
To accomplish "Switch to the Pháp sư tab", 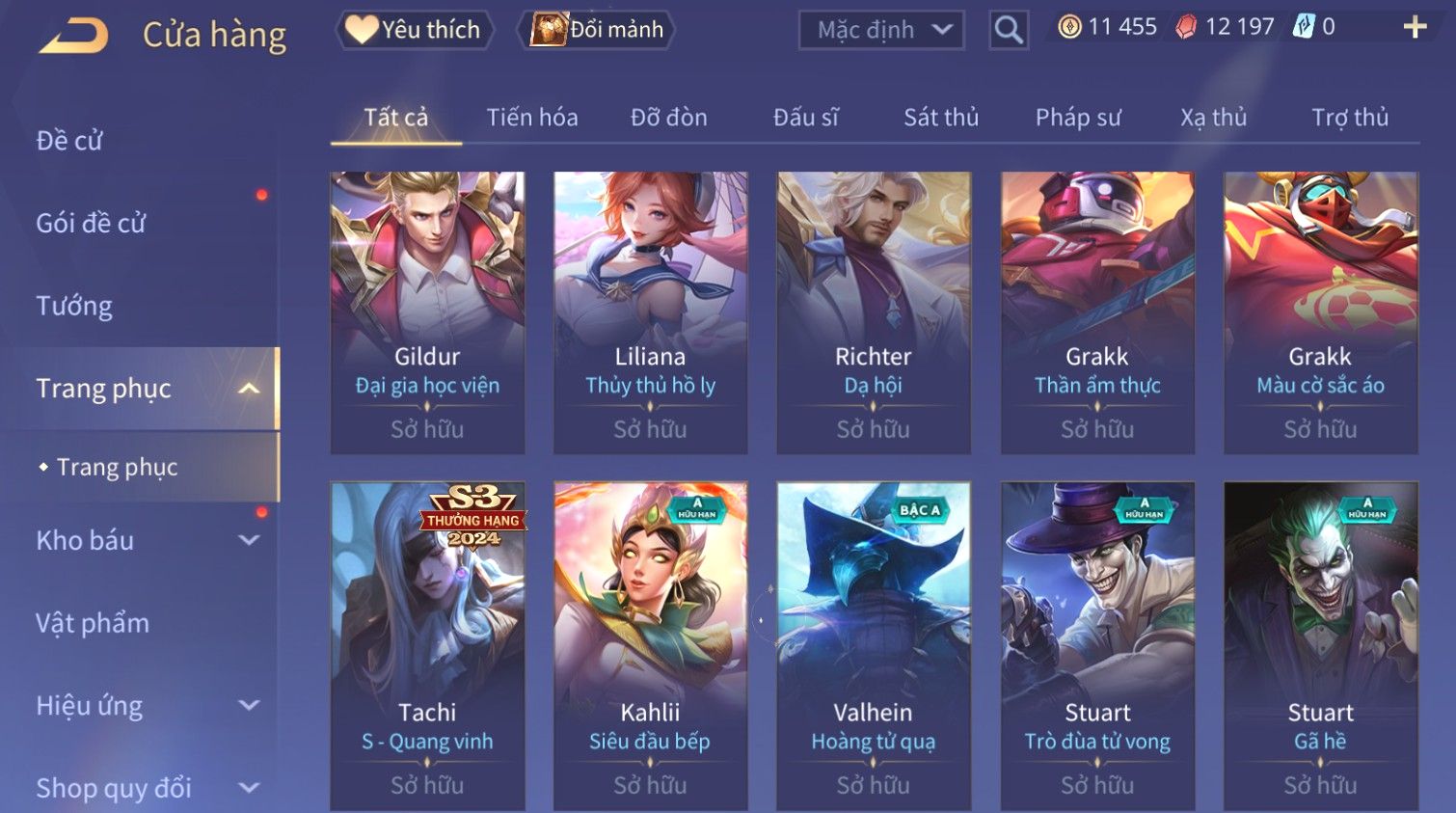I will coord(1078,118).
